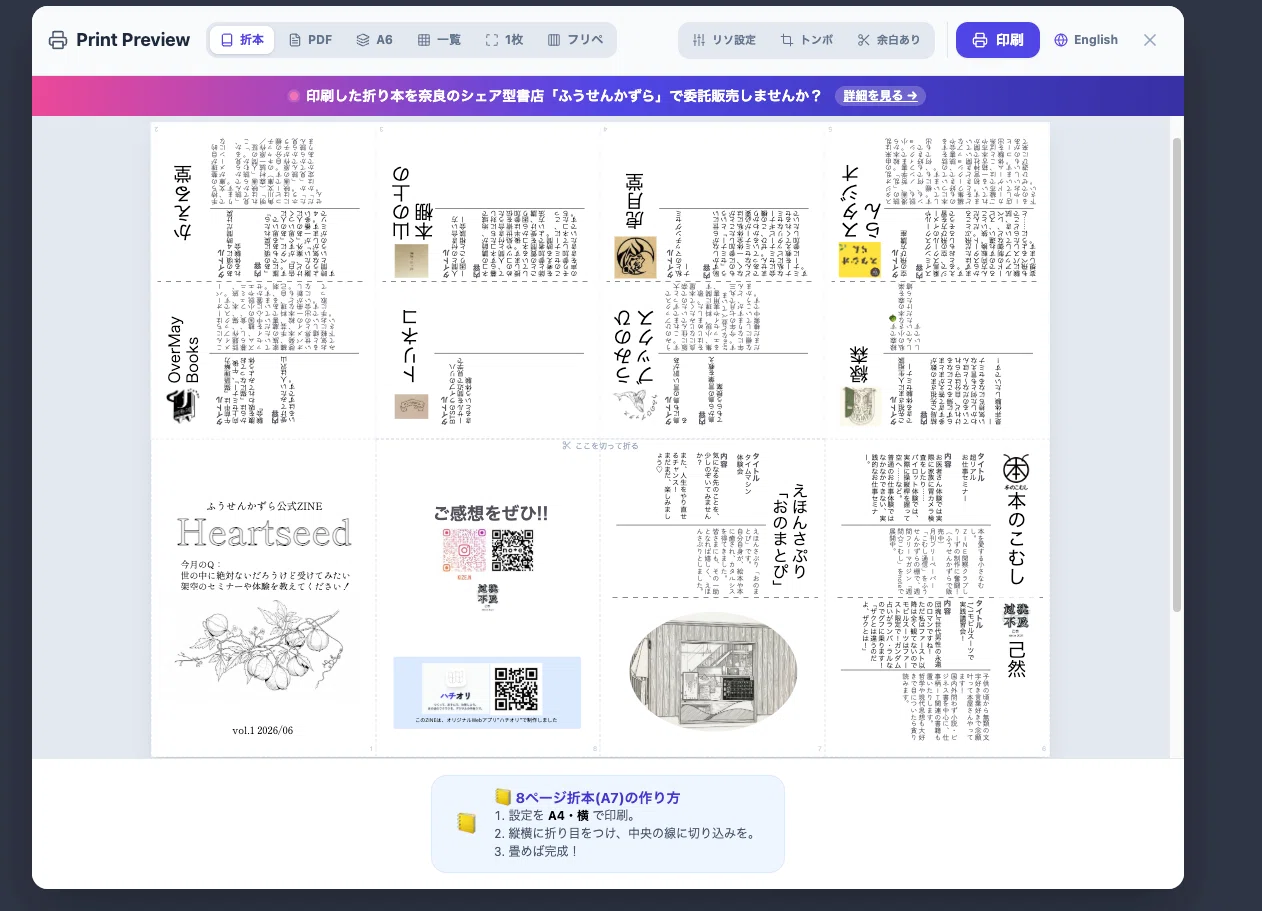
Task: Click the notebook emoji in instructions box
Action: tap(465, 824)
